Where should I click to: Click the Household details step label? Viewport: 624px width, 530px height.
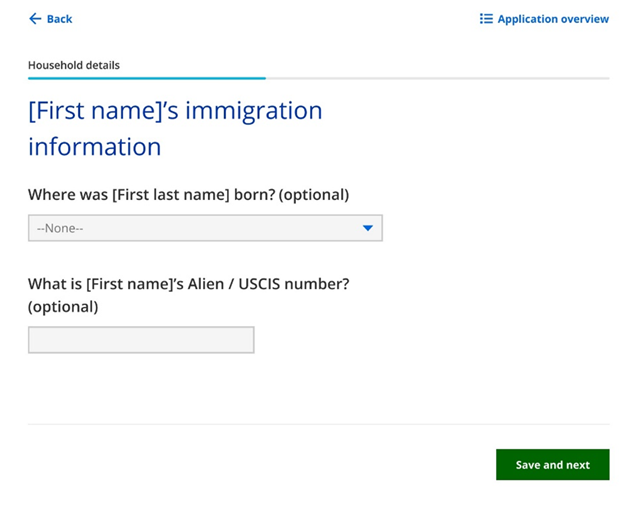74,65
